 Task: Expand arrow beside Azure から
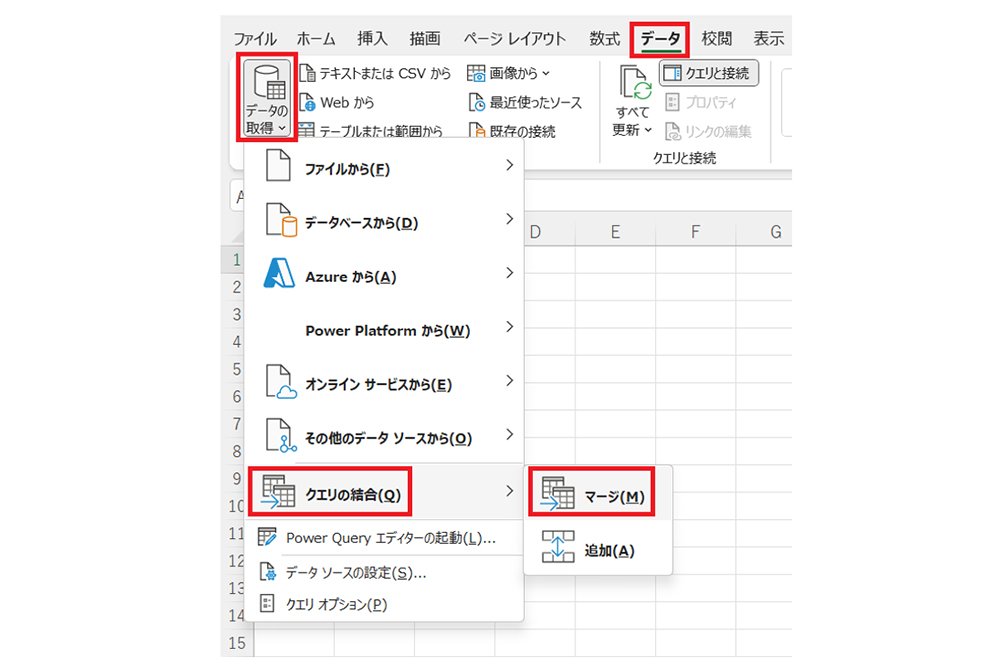pos(510,273)
